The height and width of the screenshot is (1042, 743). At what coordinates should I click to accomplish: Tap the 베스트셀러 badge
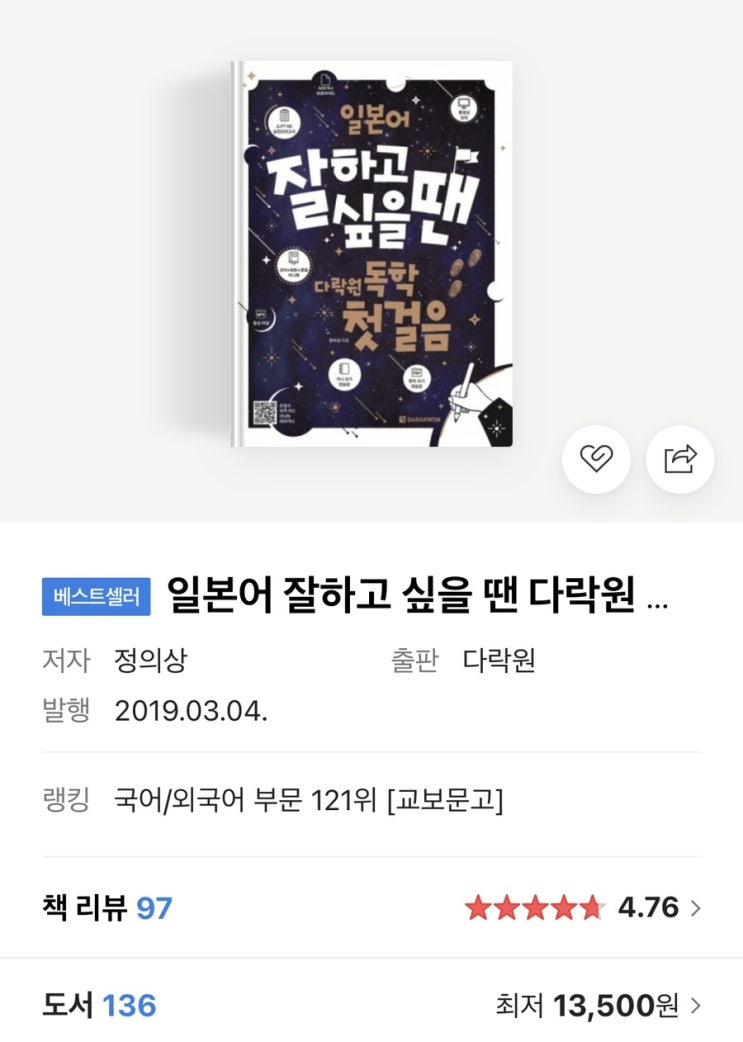96,596
